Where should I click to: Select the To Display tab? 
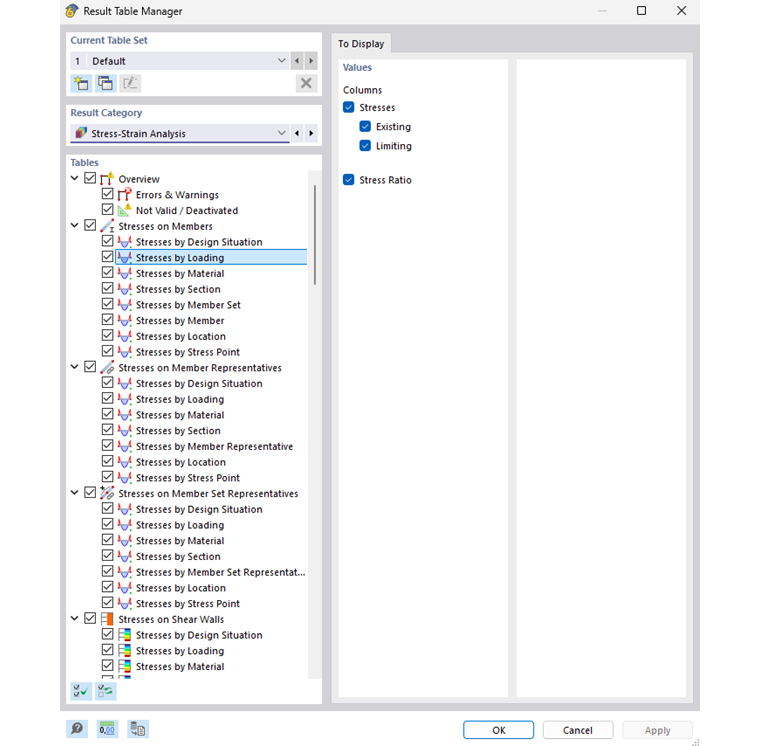click(x=361, y=44)
